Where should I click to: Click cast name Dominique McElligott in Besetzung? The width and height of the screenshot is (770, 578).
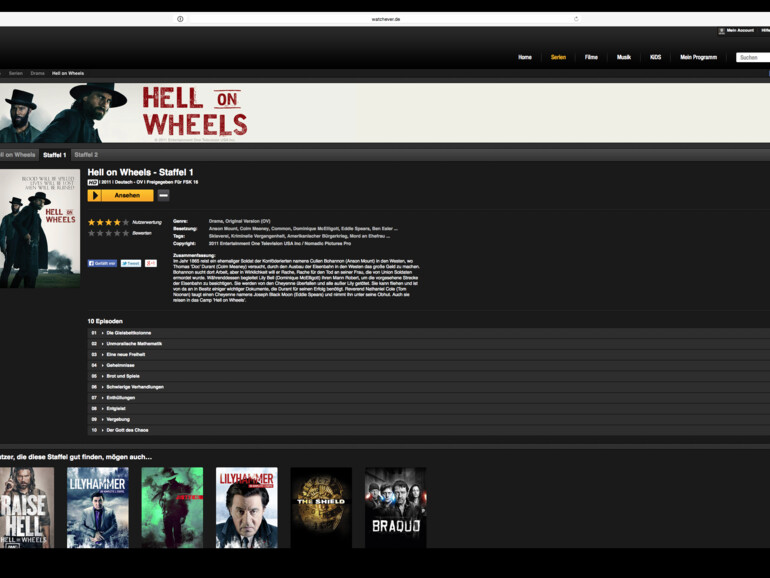pos(316,228)
